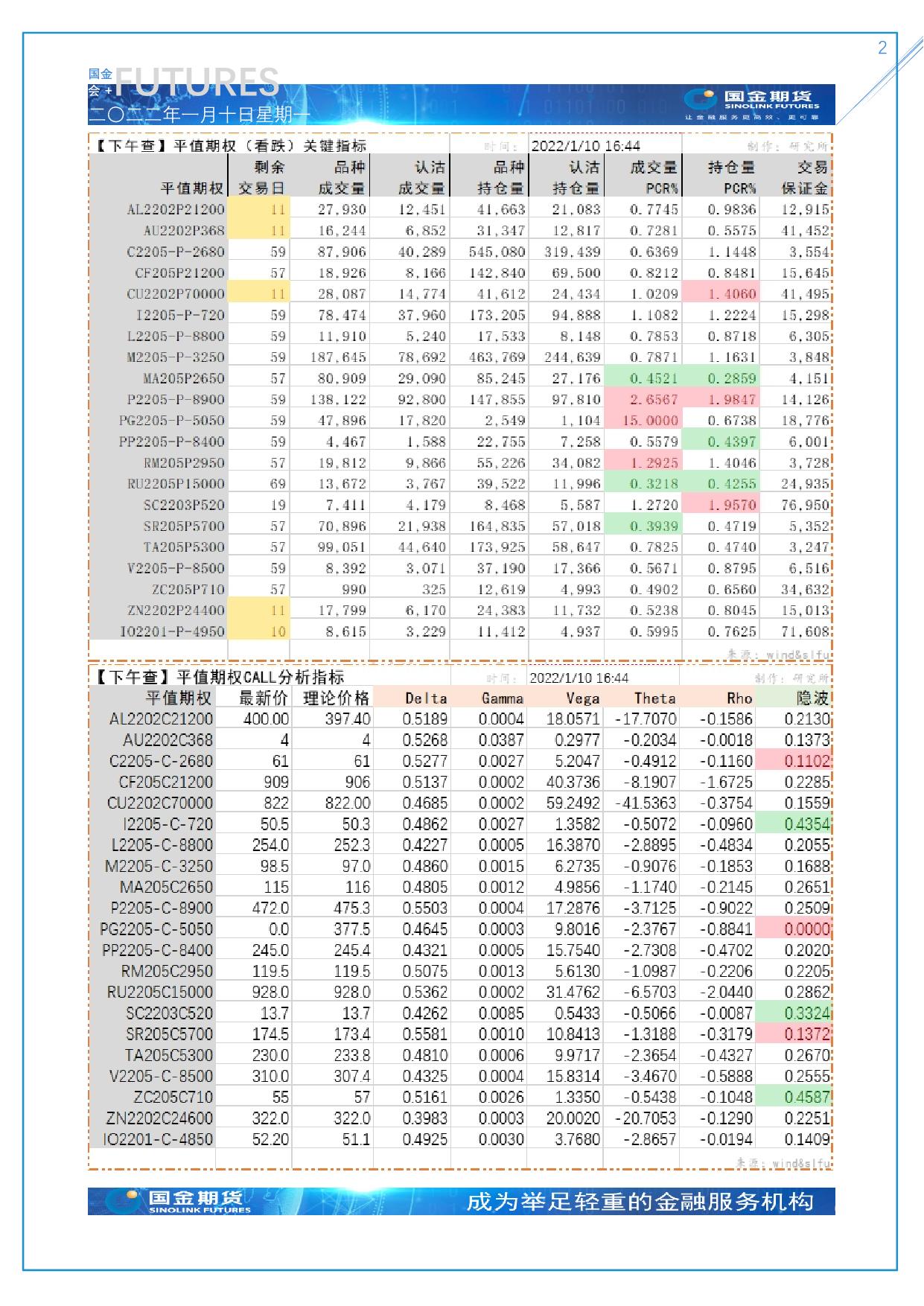Click the Rho value -2.0440
Screen dimensions: 924x1306
[x=727, y=993]
